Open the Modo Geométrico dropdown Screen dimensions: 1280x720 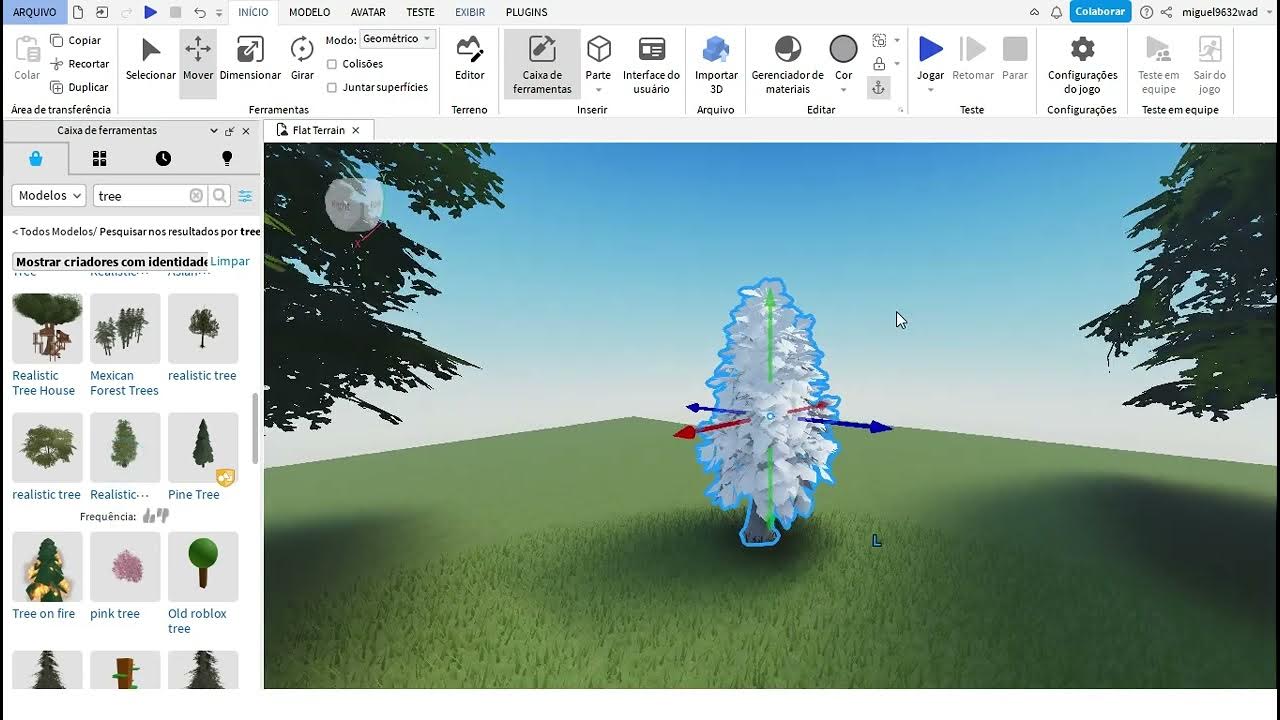397,39
